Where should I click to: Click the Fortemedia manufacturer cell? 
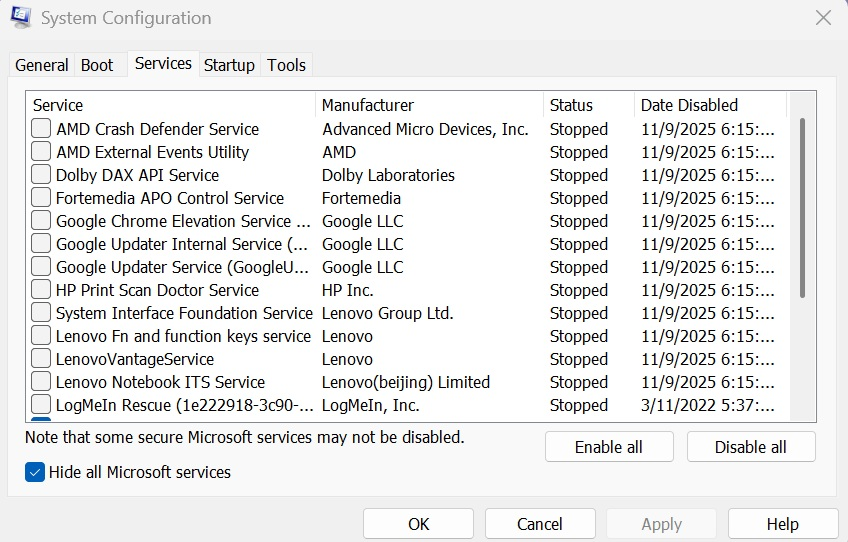361,199
